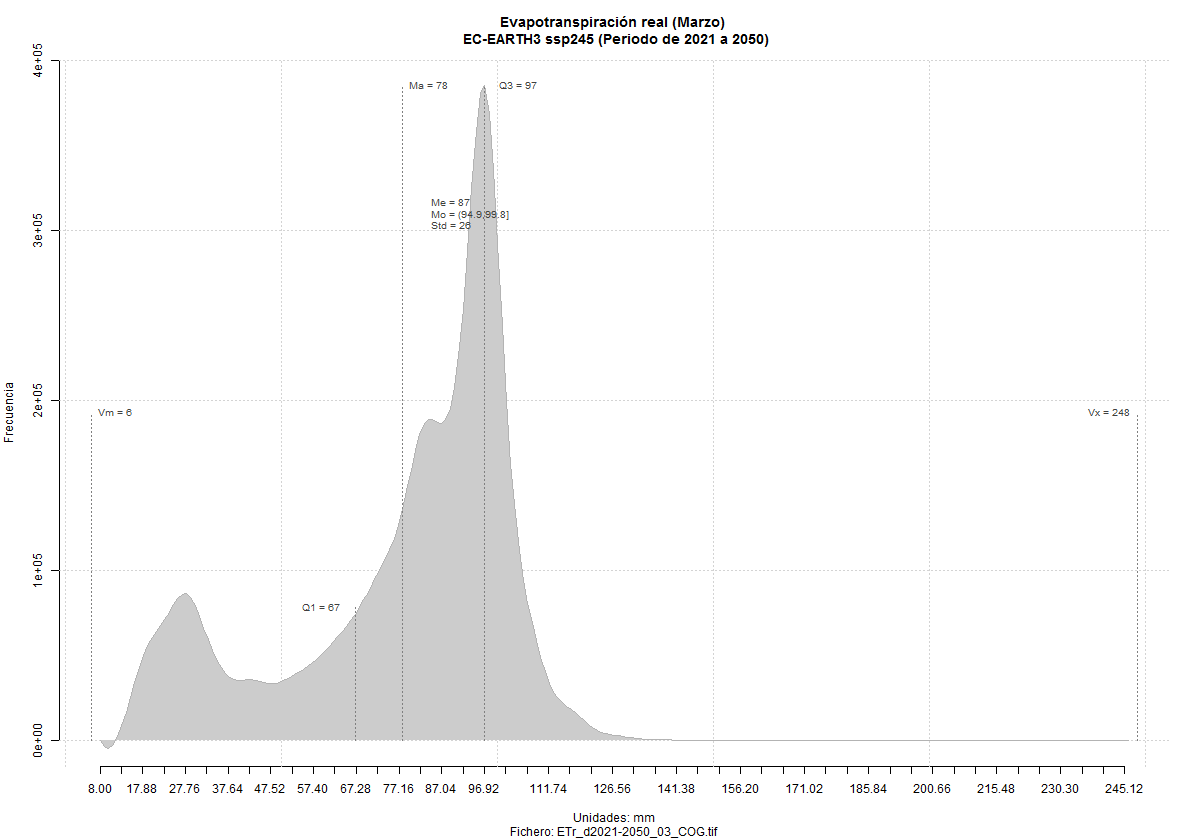Click x-axis tick label '171.02'

(x=804, y=789)
